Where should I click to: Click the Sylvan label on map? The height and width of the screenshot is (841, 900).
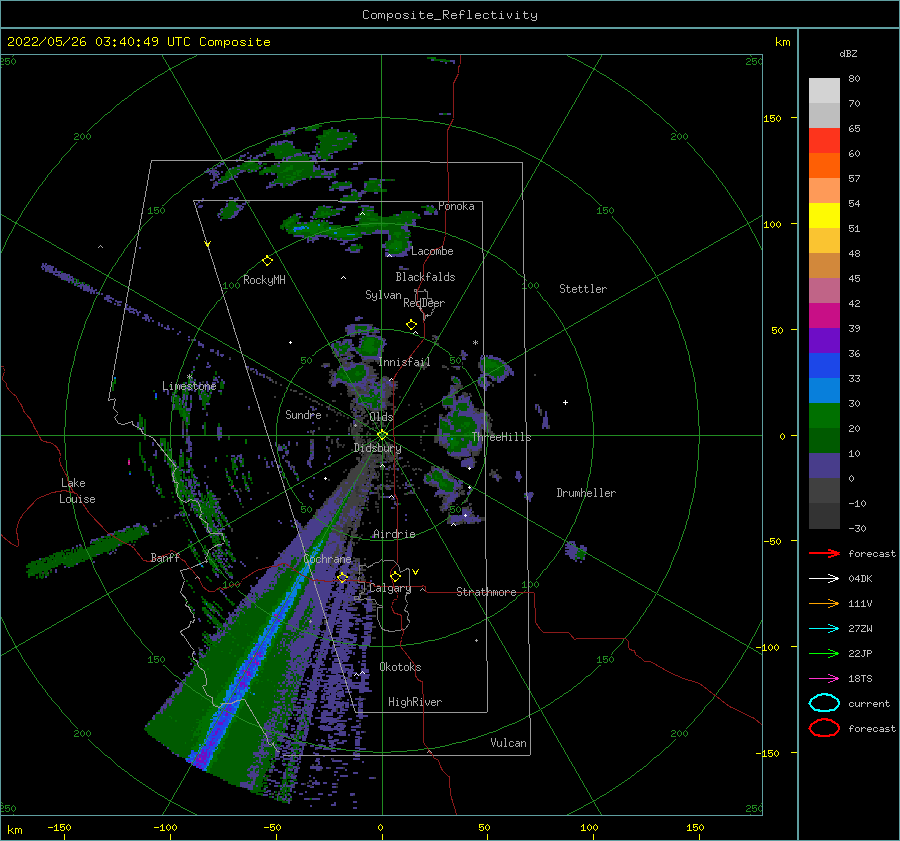383,295
